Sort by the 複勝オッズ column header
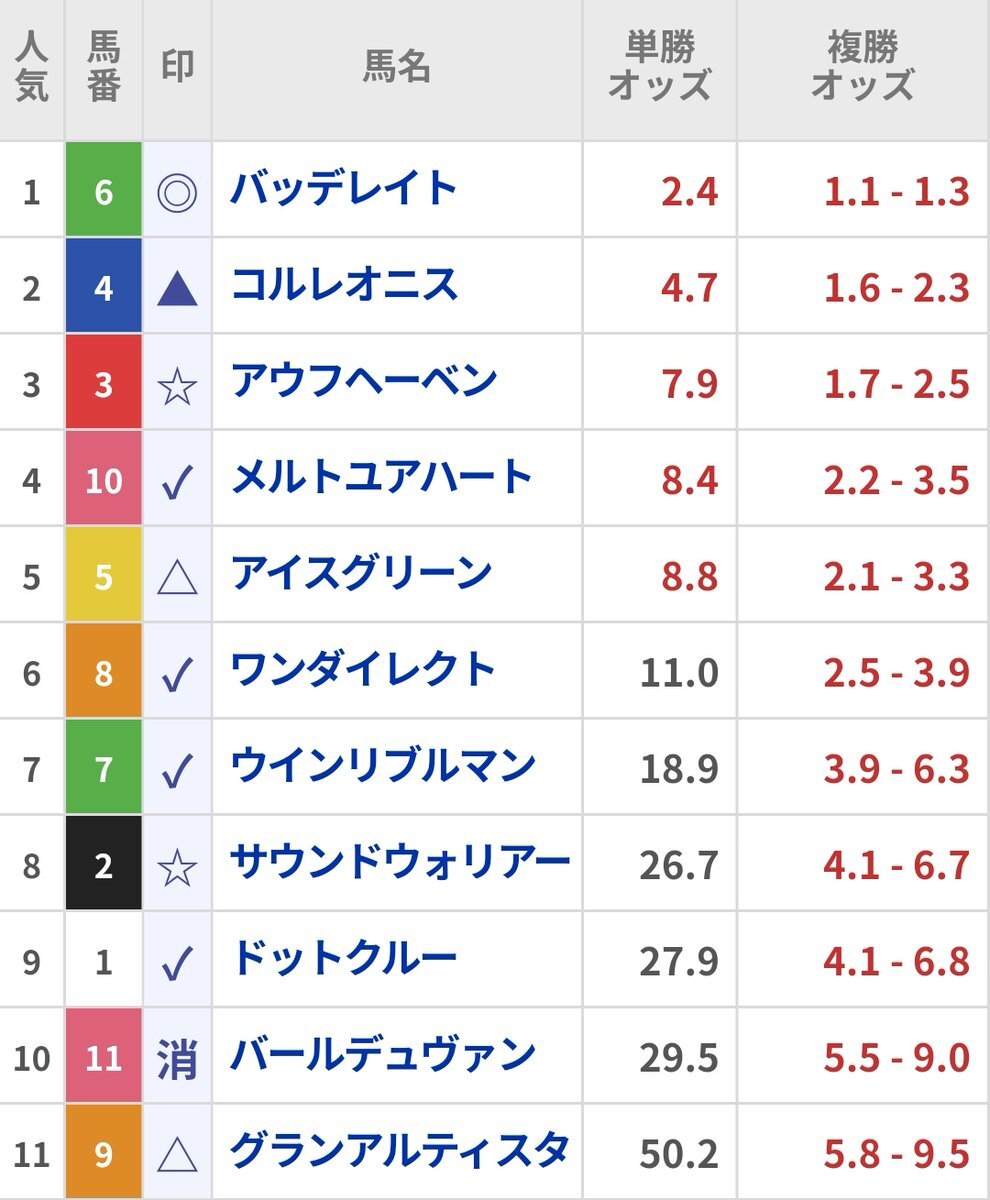The image size is (990, 1200). click(863, 69)
